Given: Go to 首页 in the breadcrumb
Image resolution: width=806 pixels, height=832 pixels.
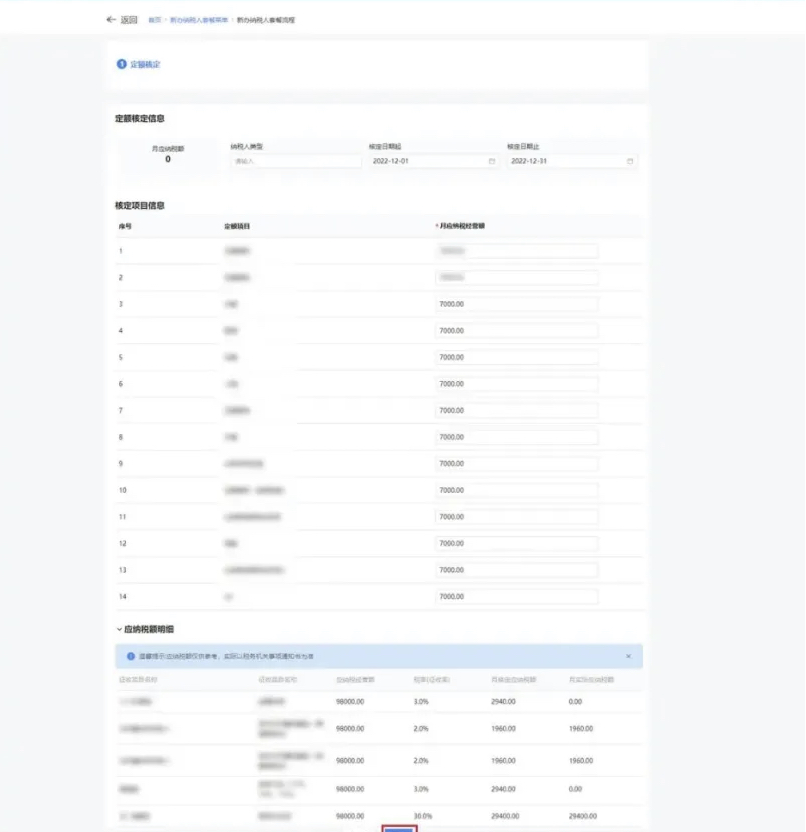Looking at the screenshot, I should pyautogui.click(x=155, y=20).
